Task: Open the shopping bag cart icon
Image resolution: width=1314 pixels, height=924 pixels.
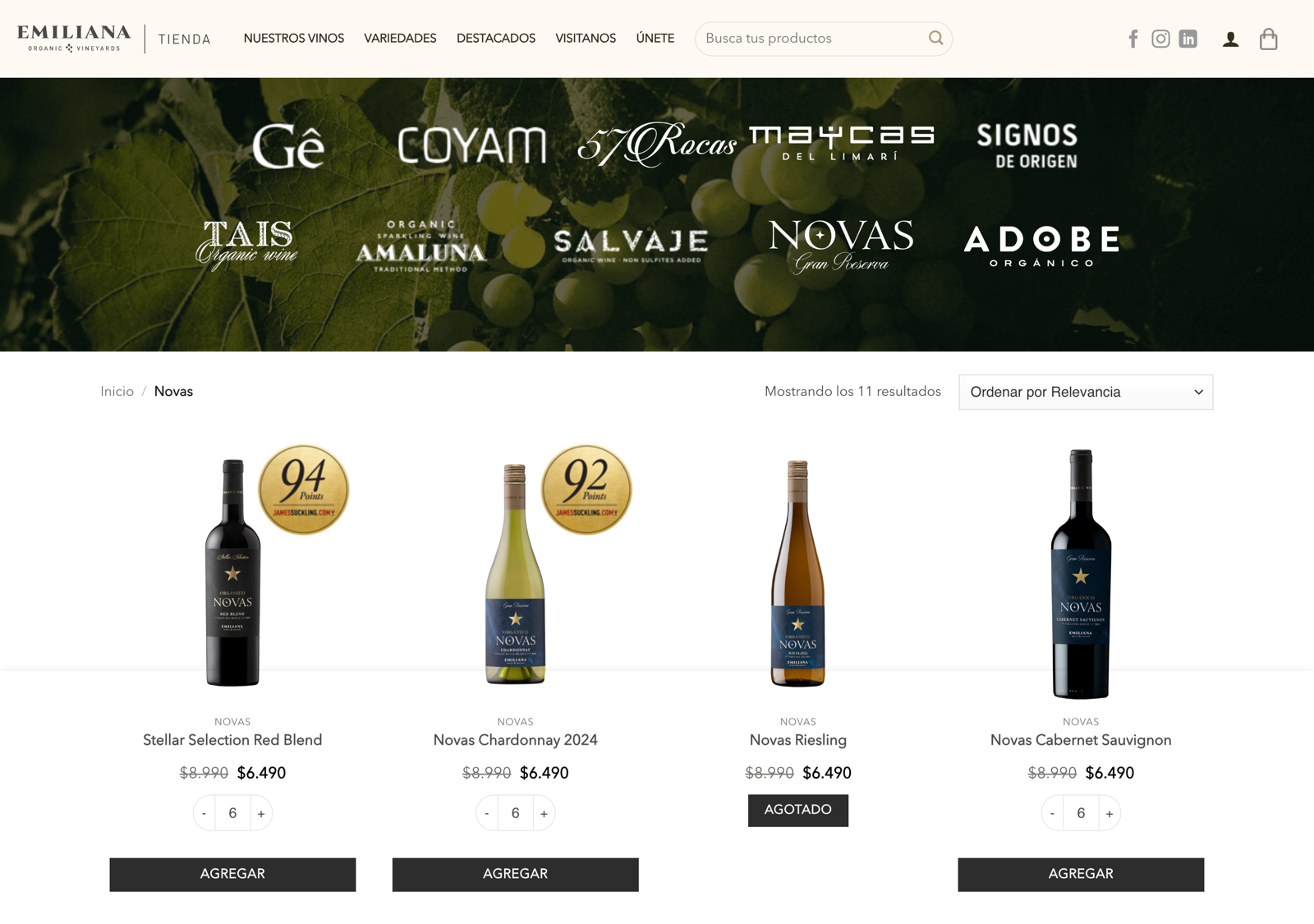Action: point(1269,39)
